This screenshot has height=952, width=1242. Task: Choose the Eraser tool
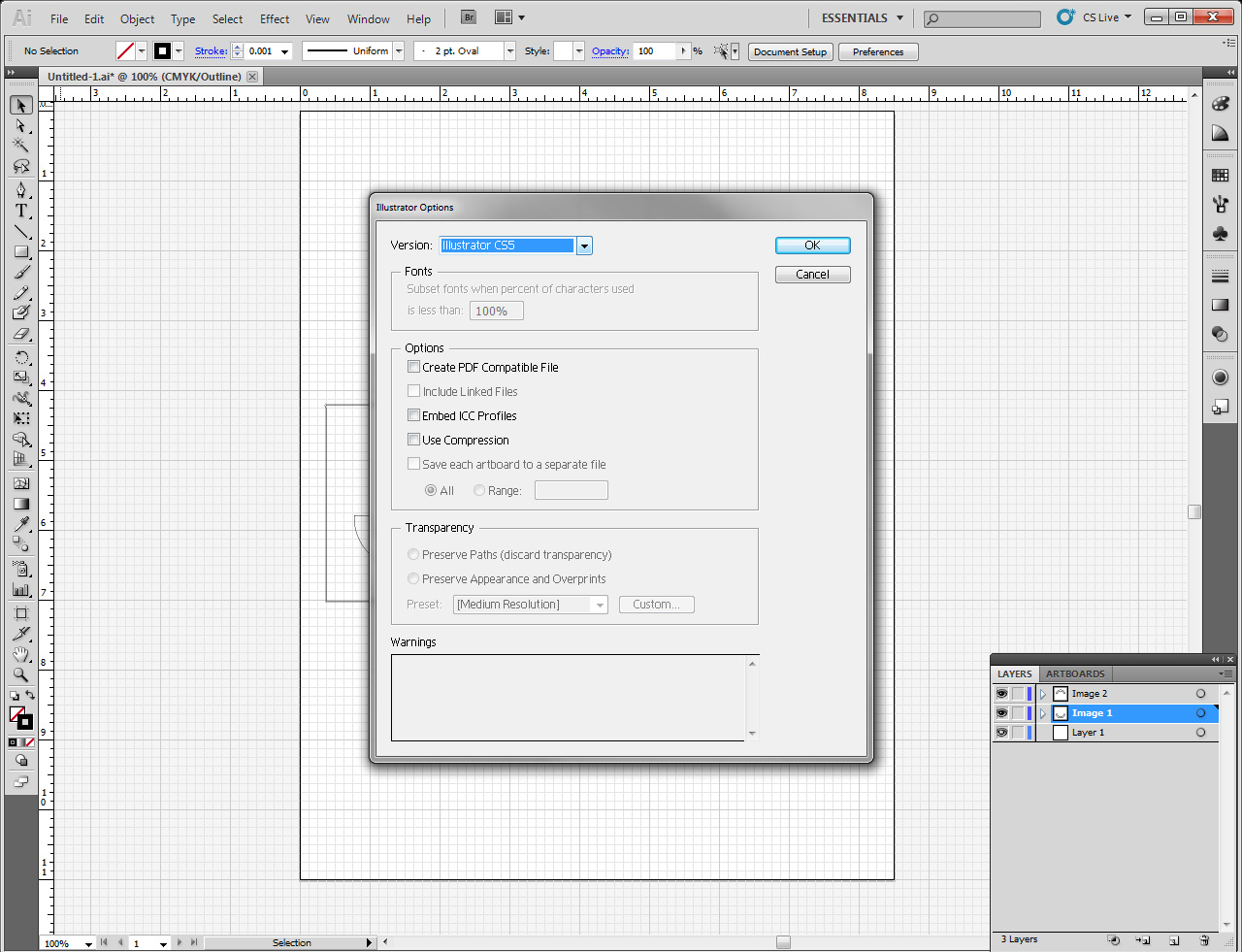click(21, 334)
